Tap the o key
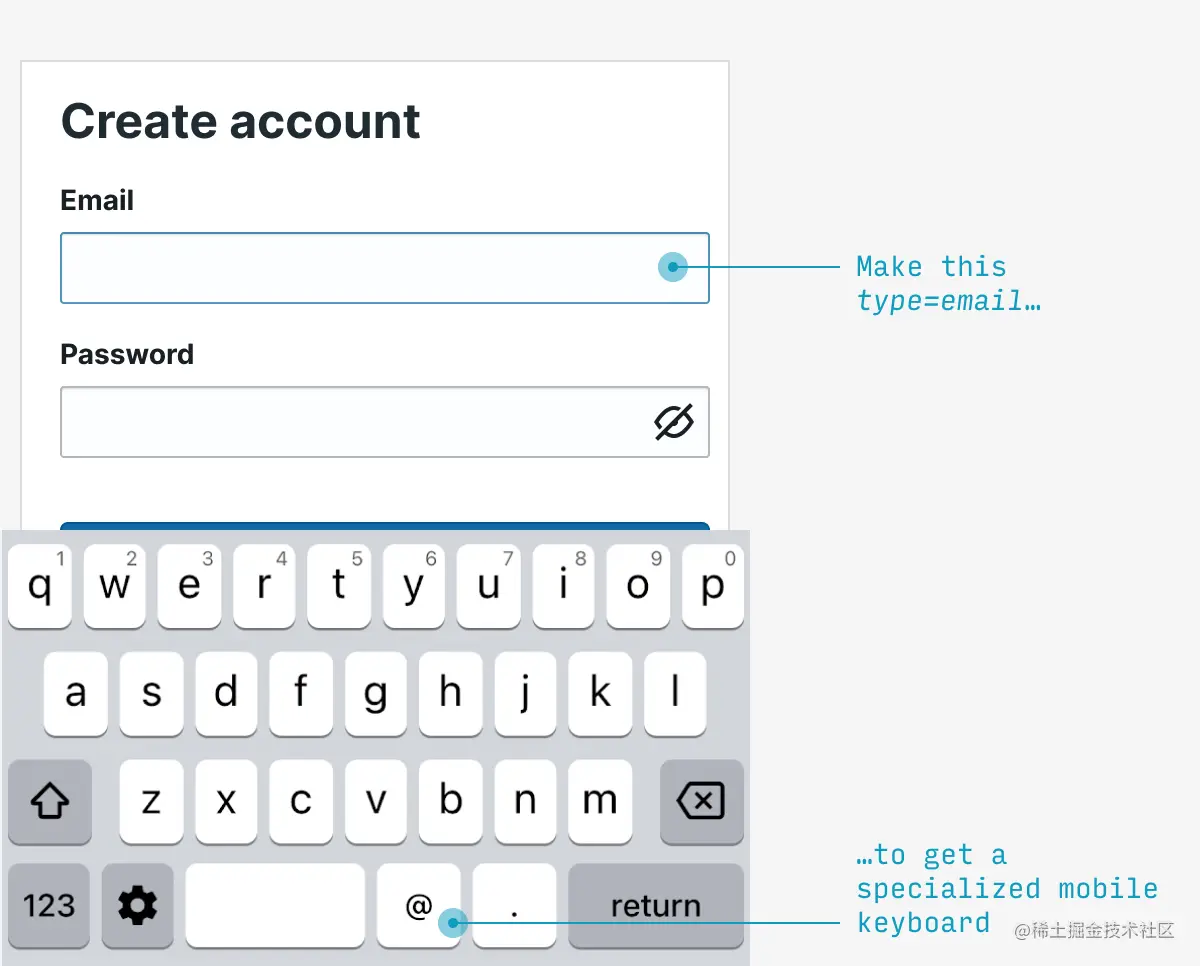The width and height of the screenshot is (1200, 966). (x=638, y=586)
